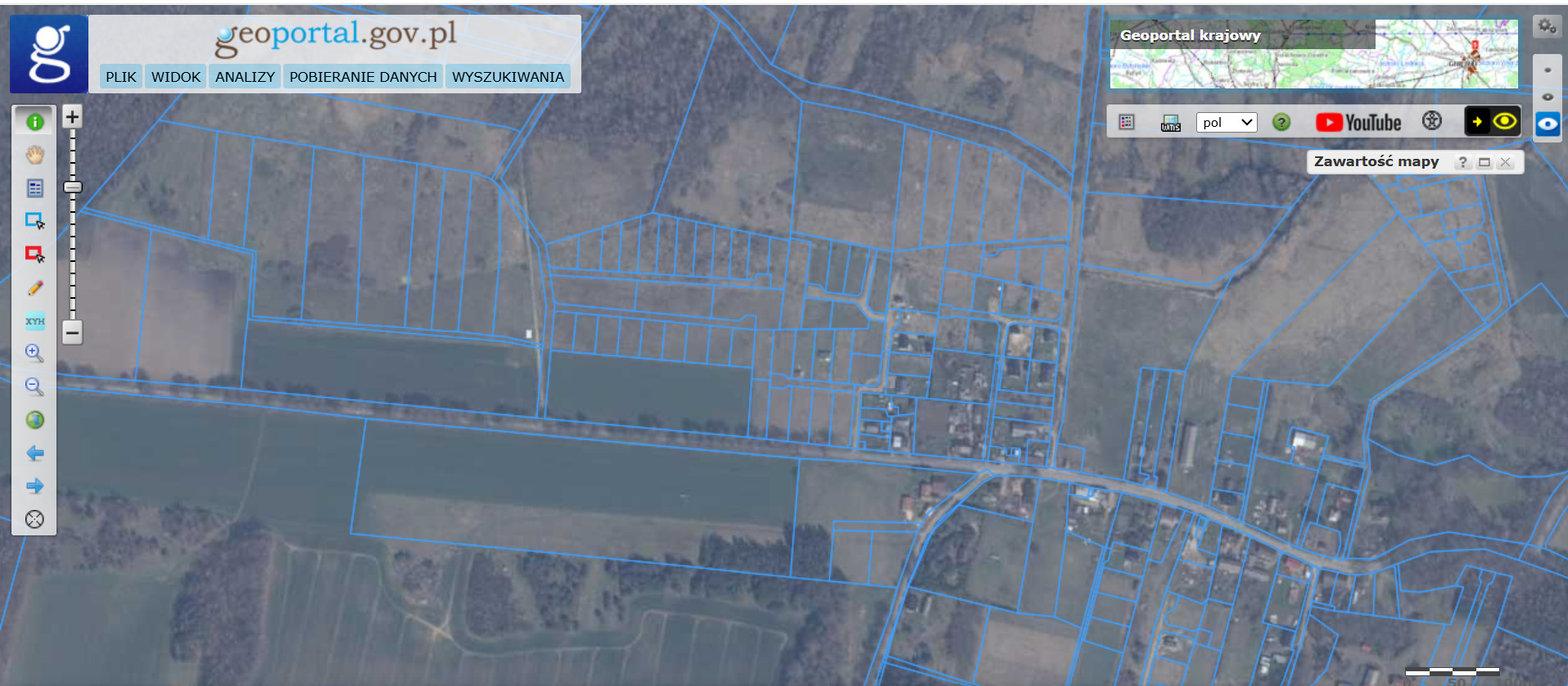Open the ANALIZY menu

click(x=245, y=77)
